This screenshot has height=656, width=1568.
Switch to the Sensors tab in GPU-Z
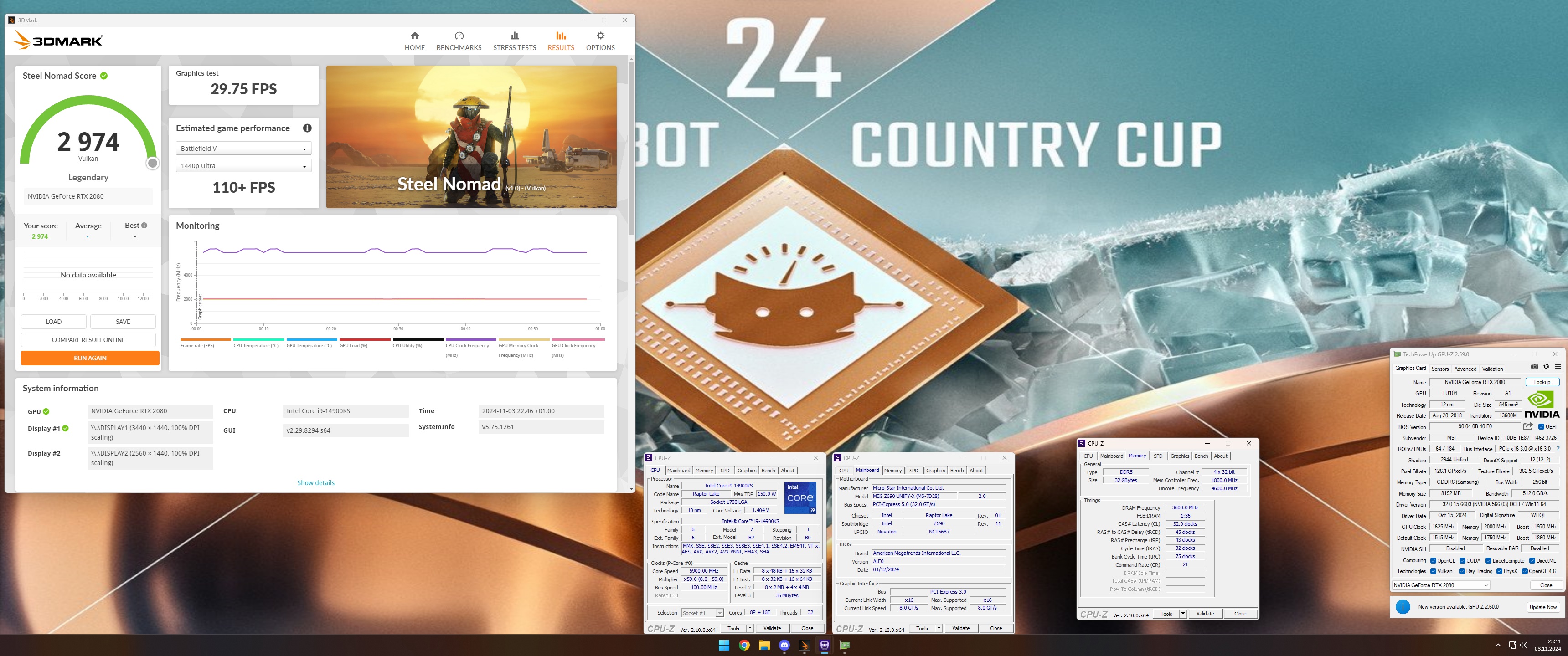coord(1439,369)
